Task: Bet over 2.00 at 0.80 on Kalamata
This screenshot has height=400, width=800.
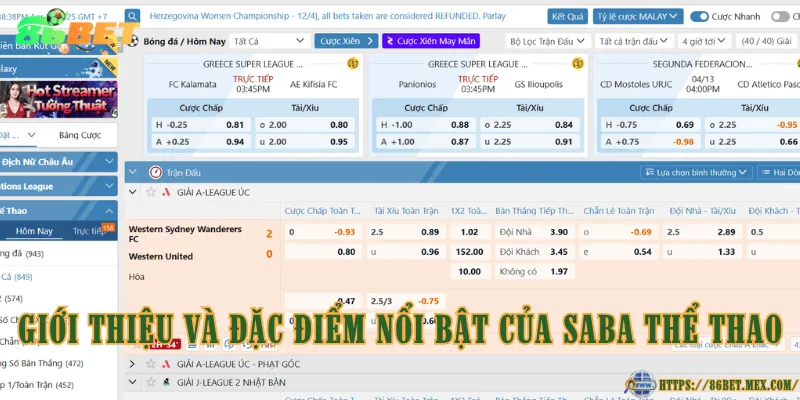Action: 305,125
